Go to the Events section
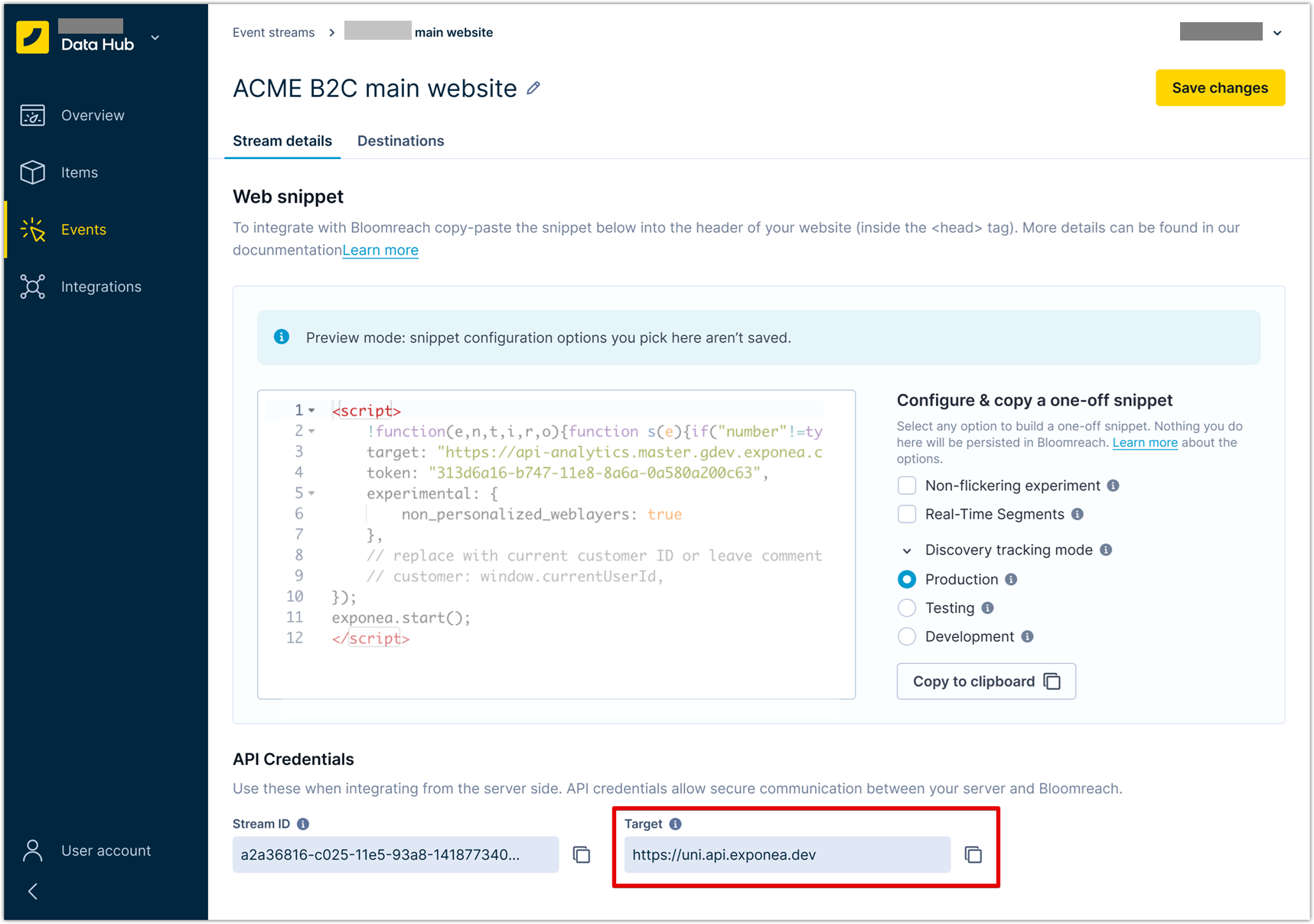The image size is (1314, 924). tap(83, 229)
